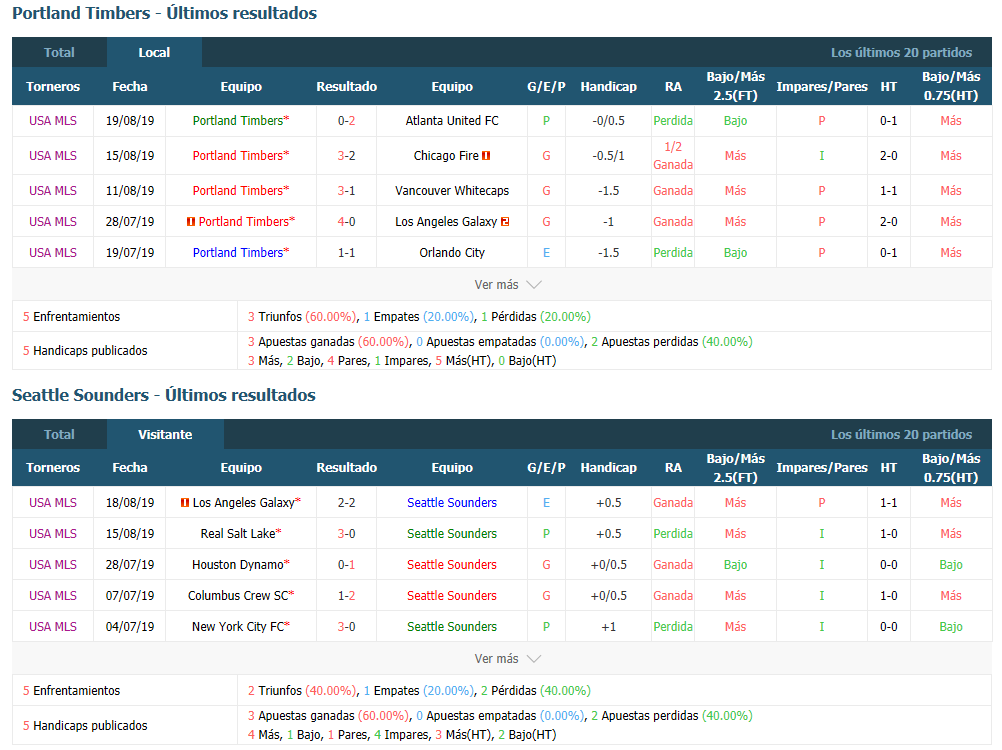The width and height of the screenshot is (1002, 750).
Task: Click Seattle table Fecha column header
Action: point(130,468)
